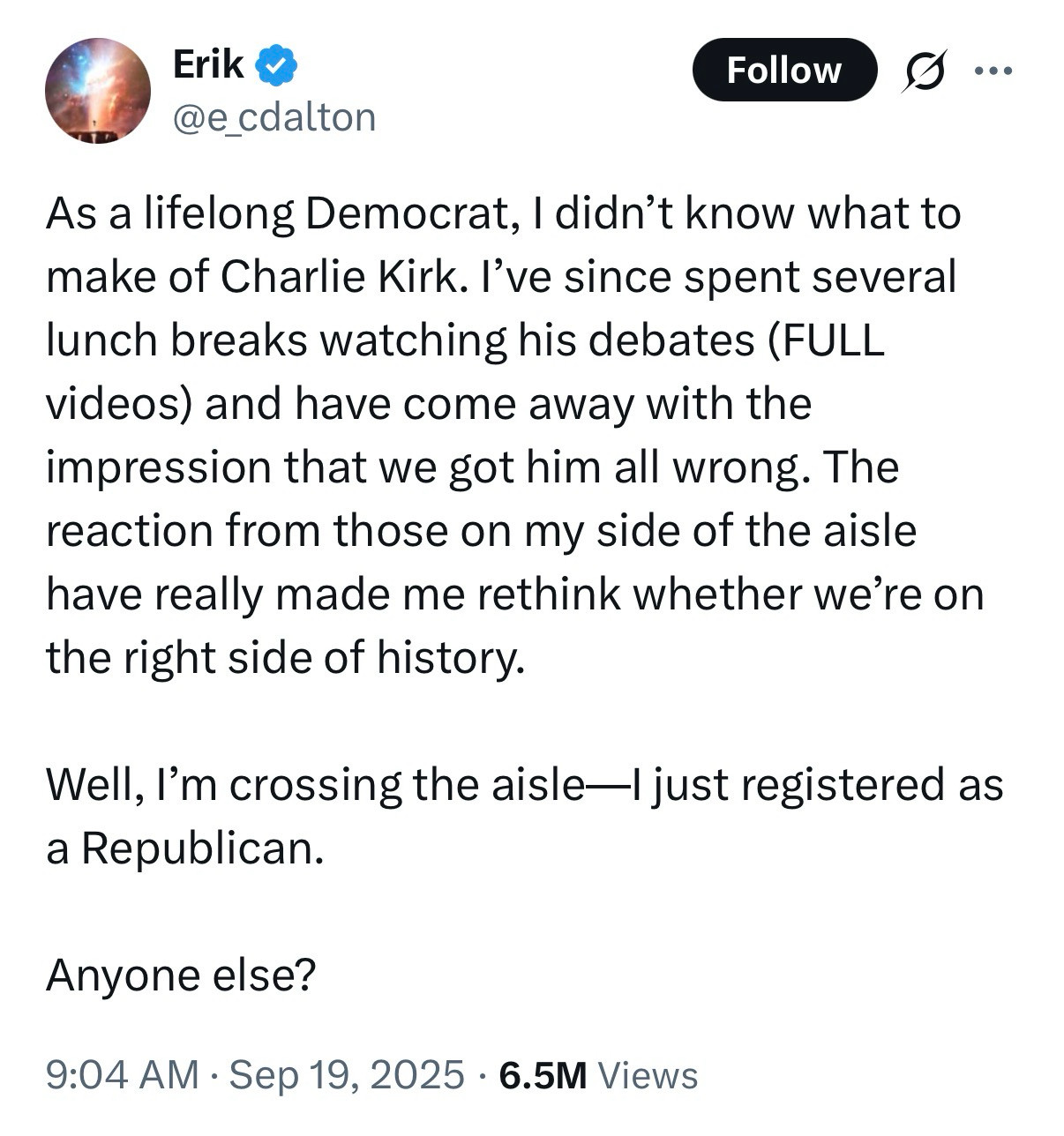Open the Grok explain-post icon
1064x1136 pixels.
(924, 71)
